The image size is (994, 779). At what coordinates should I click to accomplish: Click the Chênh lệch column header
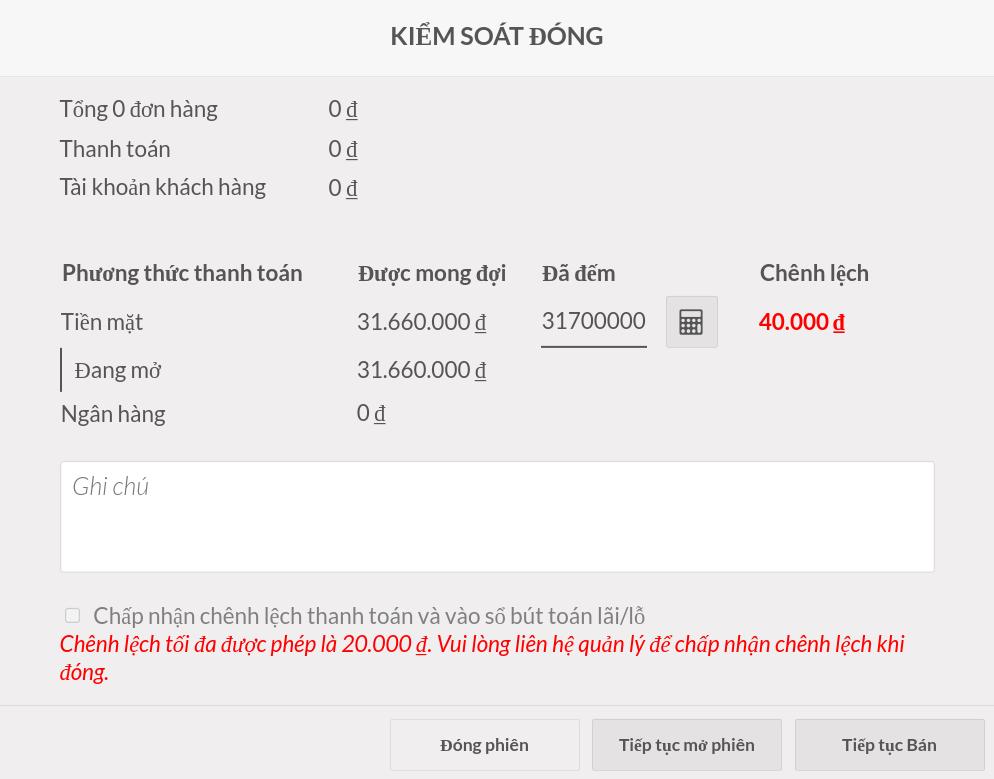tap(814, 273)
